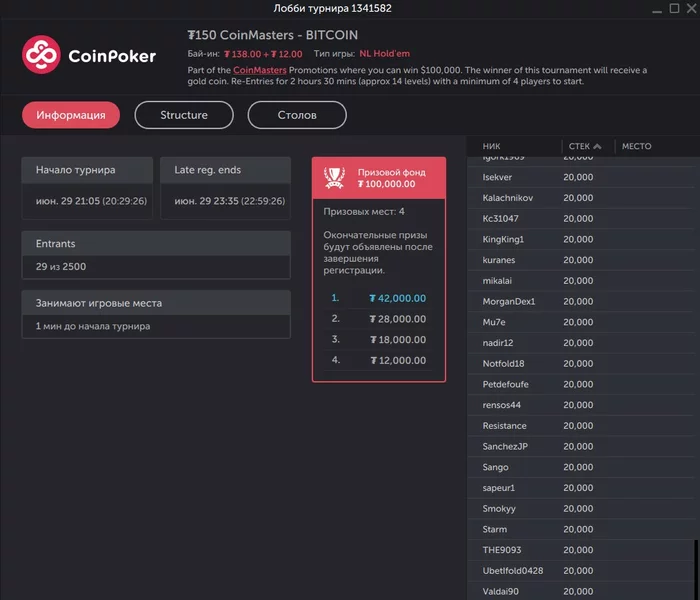The image size is (700, 600).
Task: Select player Smokyy in the list
Action: (x=581, y=509)
